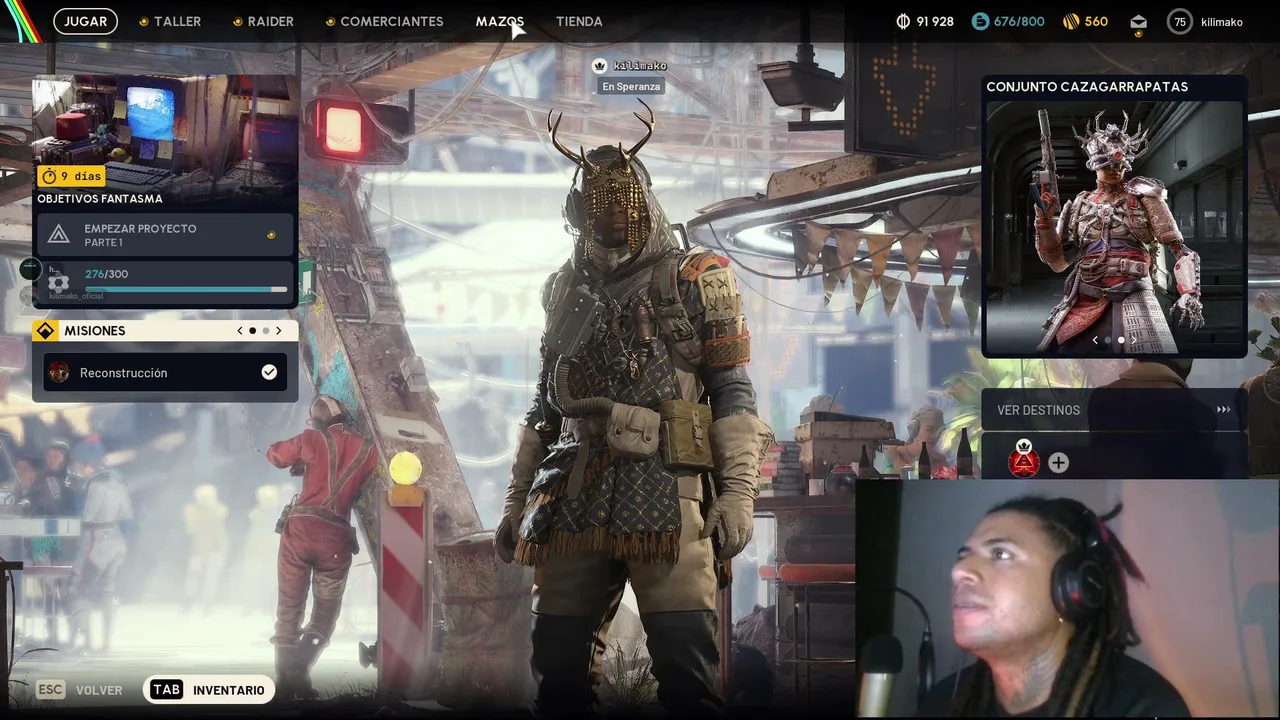1280x720 pixels.
Task: Switch to the Tienda tab
Action: pos(579,21)
